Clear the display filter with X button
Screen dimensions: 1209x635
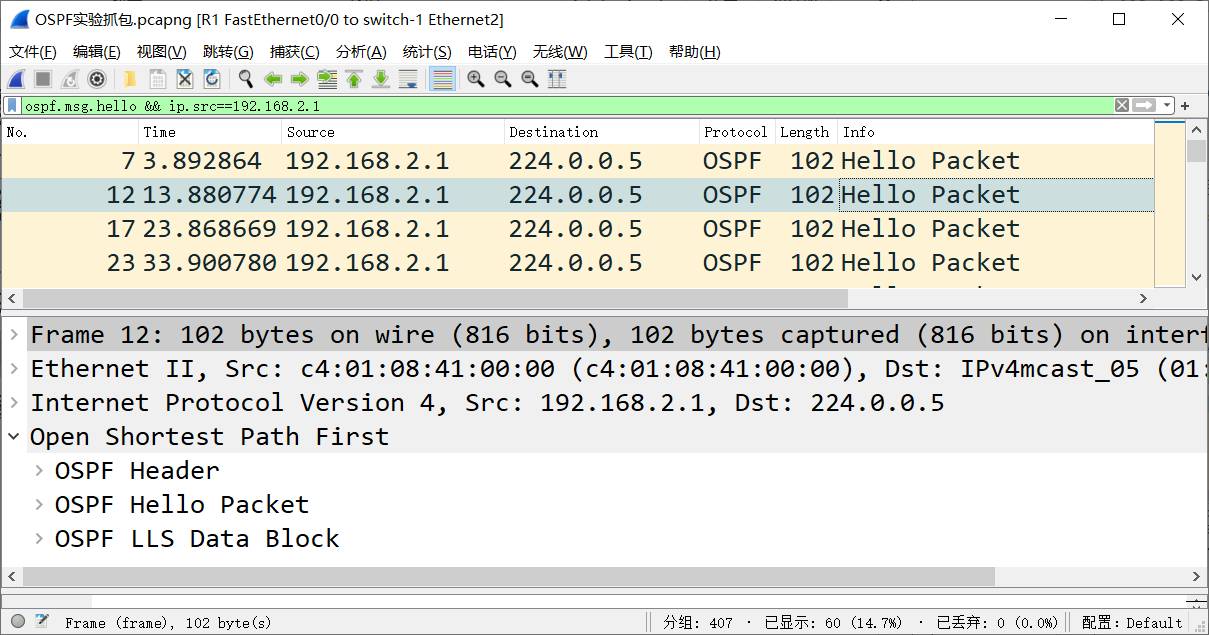point(1122,105)
